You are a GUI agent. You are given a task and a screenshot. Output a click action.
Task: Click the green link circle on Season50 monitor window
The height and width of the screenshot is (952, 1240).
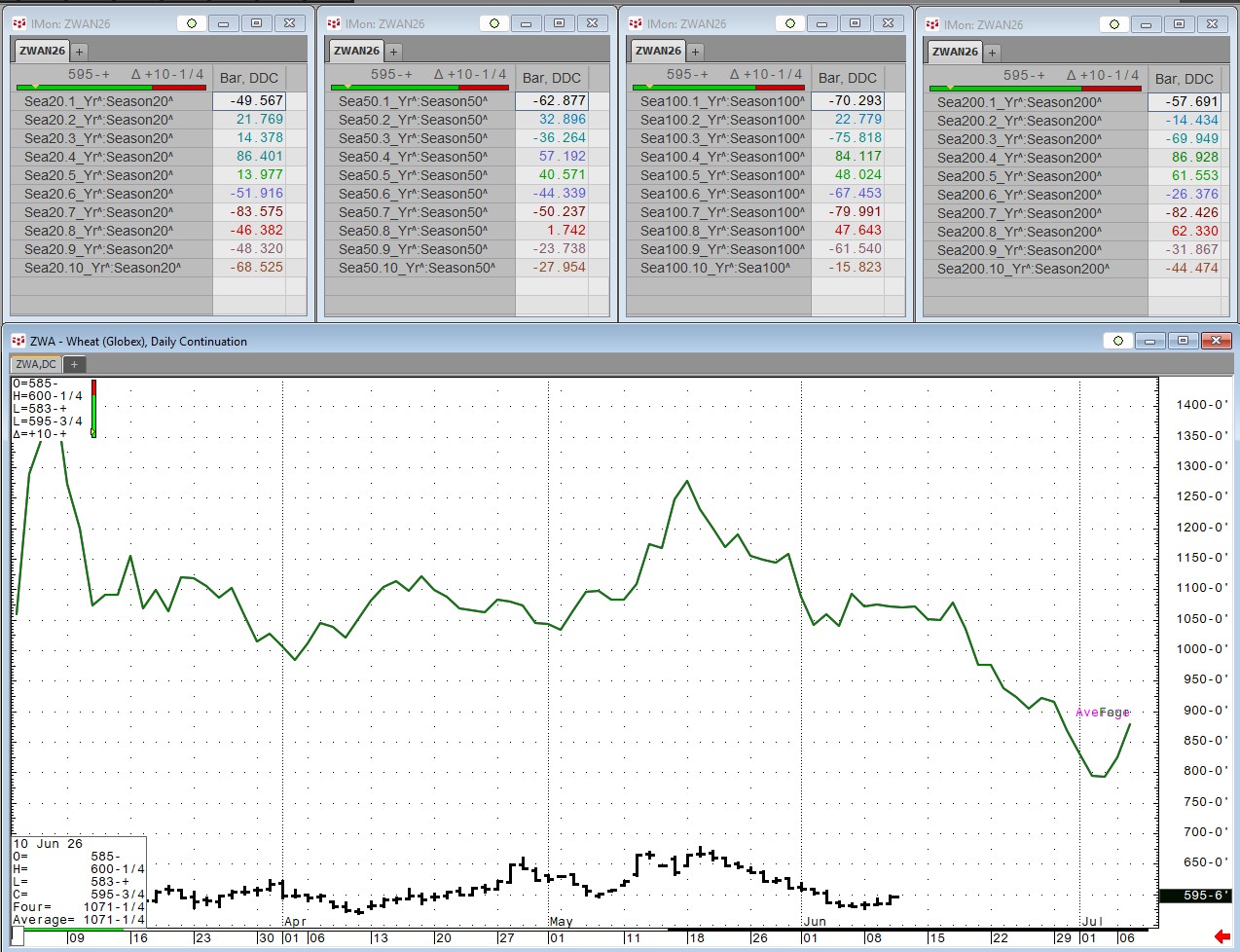point(494,23)
